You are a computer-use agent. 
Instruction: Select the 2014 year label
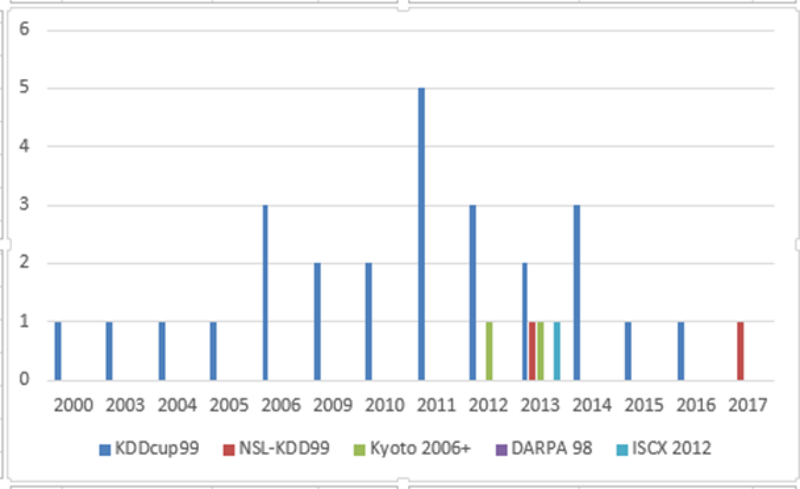click(592, 405)
